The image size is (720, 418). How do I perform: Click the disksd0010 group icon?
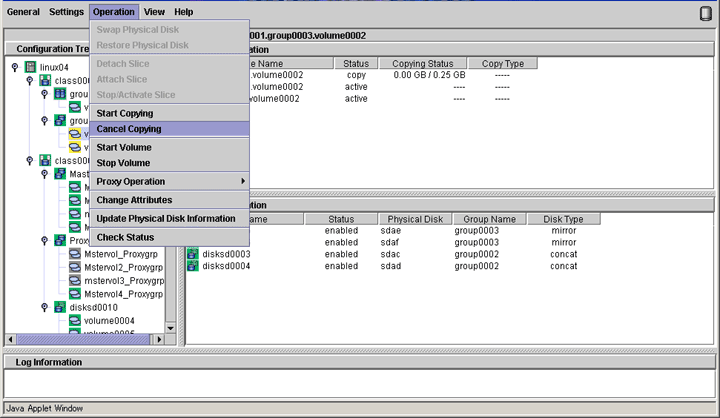click(x=60, y=308)
